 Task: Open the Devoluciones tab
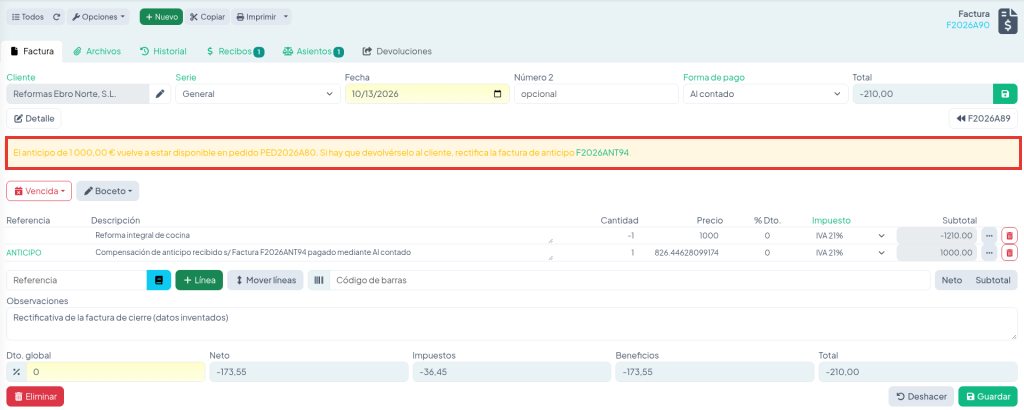397,51
